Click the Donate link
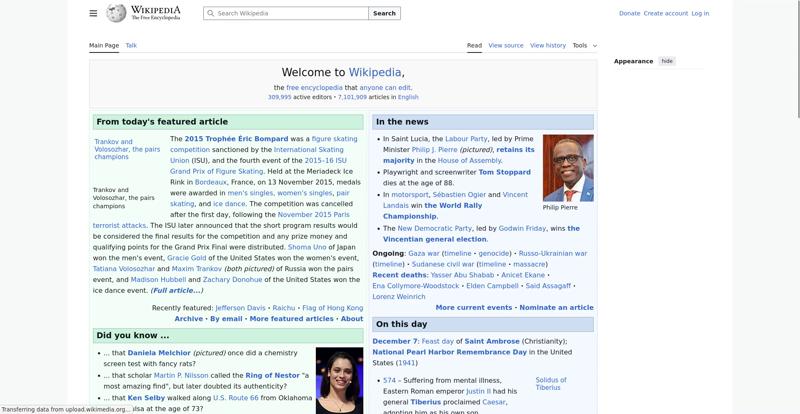The height and width of the screenshot is (414, 800). [629, 14]
